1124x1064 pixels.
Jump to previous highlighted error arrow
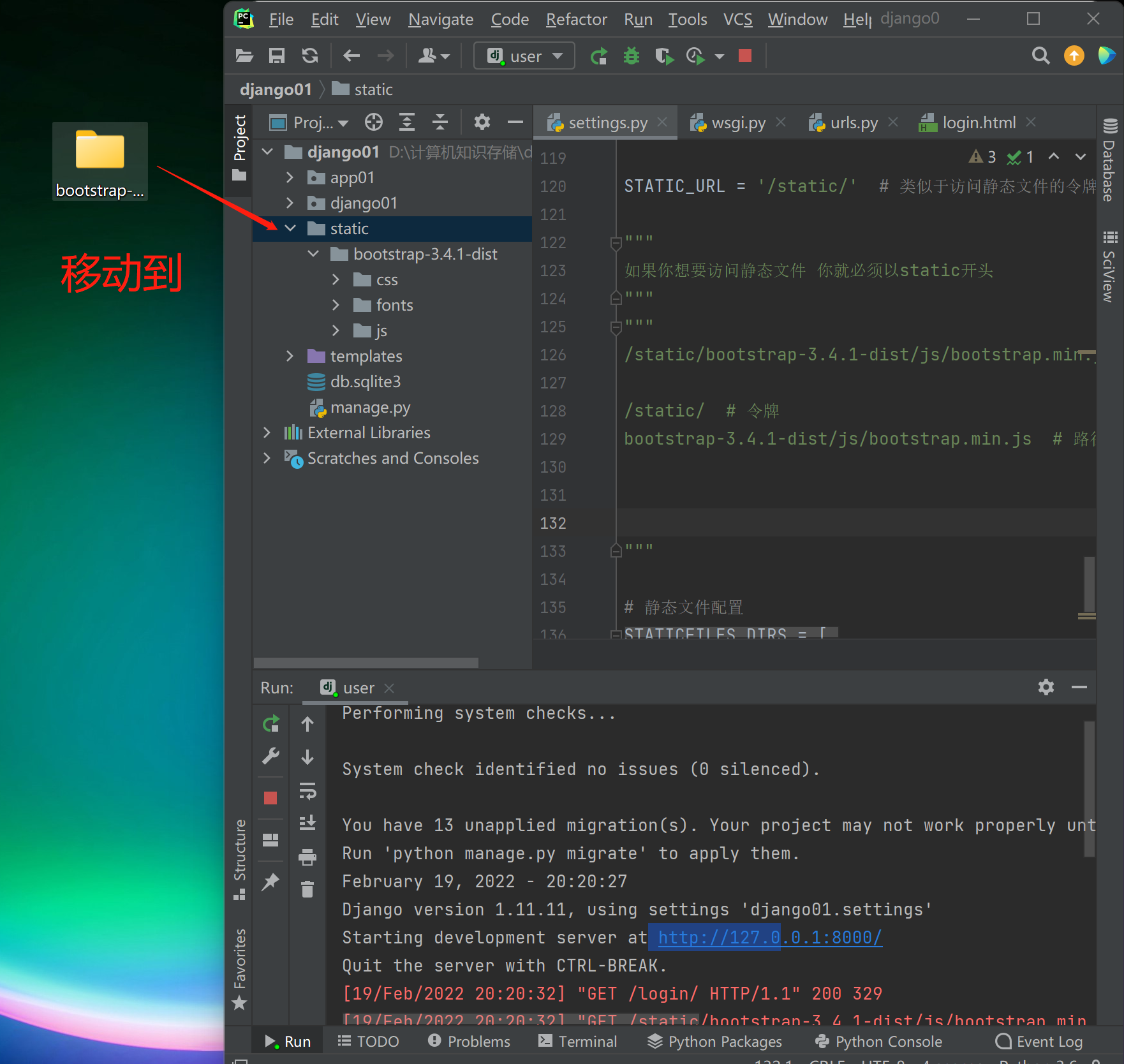point(1054,156)
